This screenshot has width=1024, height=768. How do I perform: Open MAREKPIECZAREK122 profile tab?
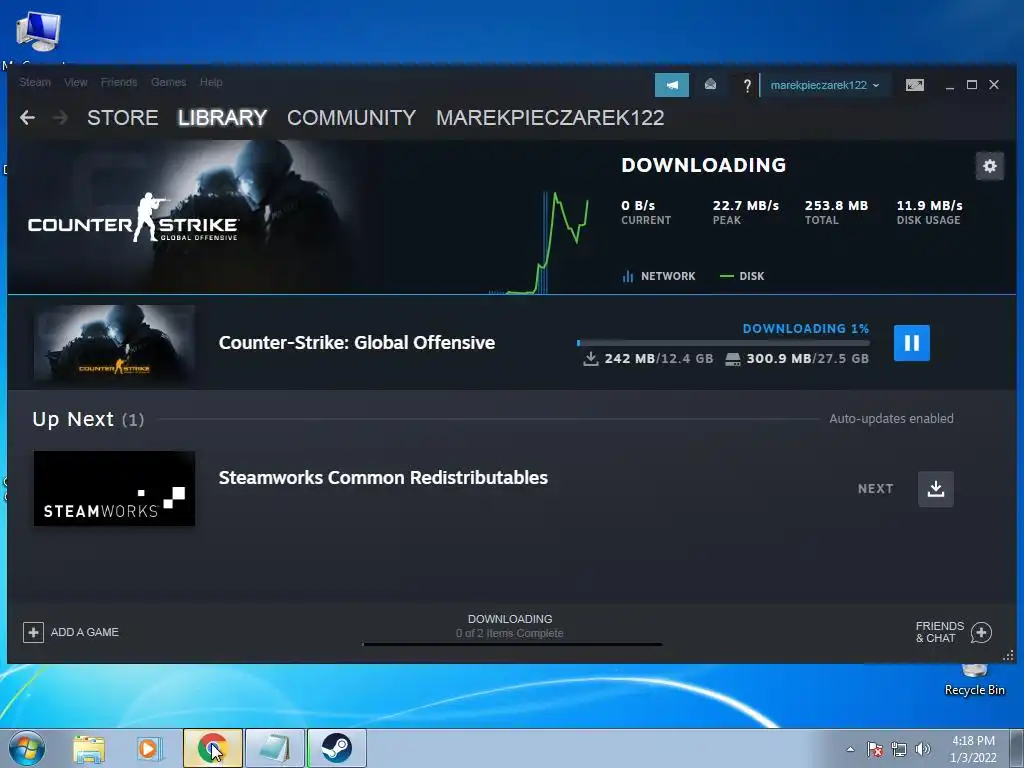pos(550,118)
